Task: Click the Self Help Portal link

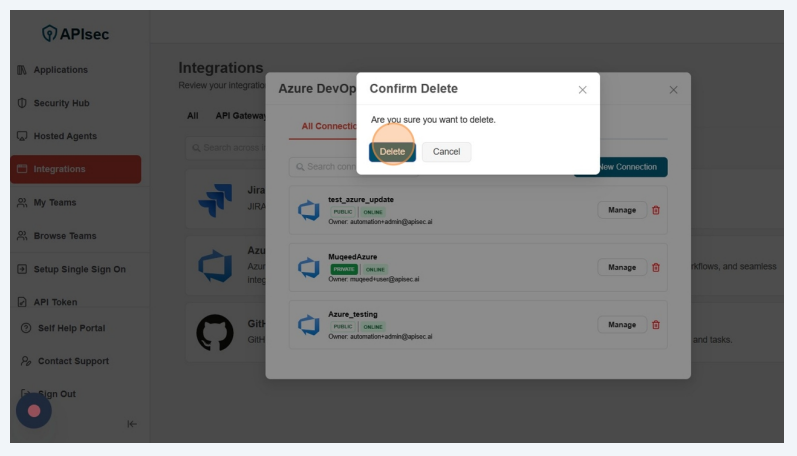Action: 71,328
